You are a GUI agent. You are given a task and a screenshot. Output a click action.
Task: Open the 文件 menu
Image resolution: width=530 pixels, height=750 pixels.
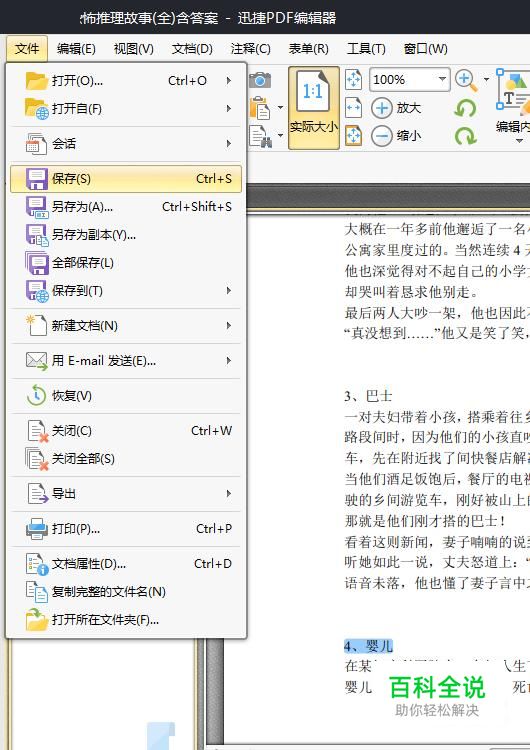[x=27, y=49]
